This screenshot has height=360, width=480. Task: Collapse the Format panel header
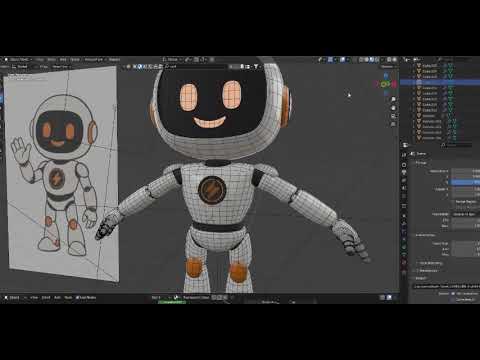[x=421, y=163]
